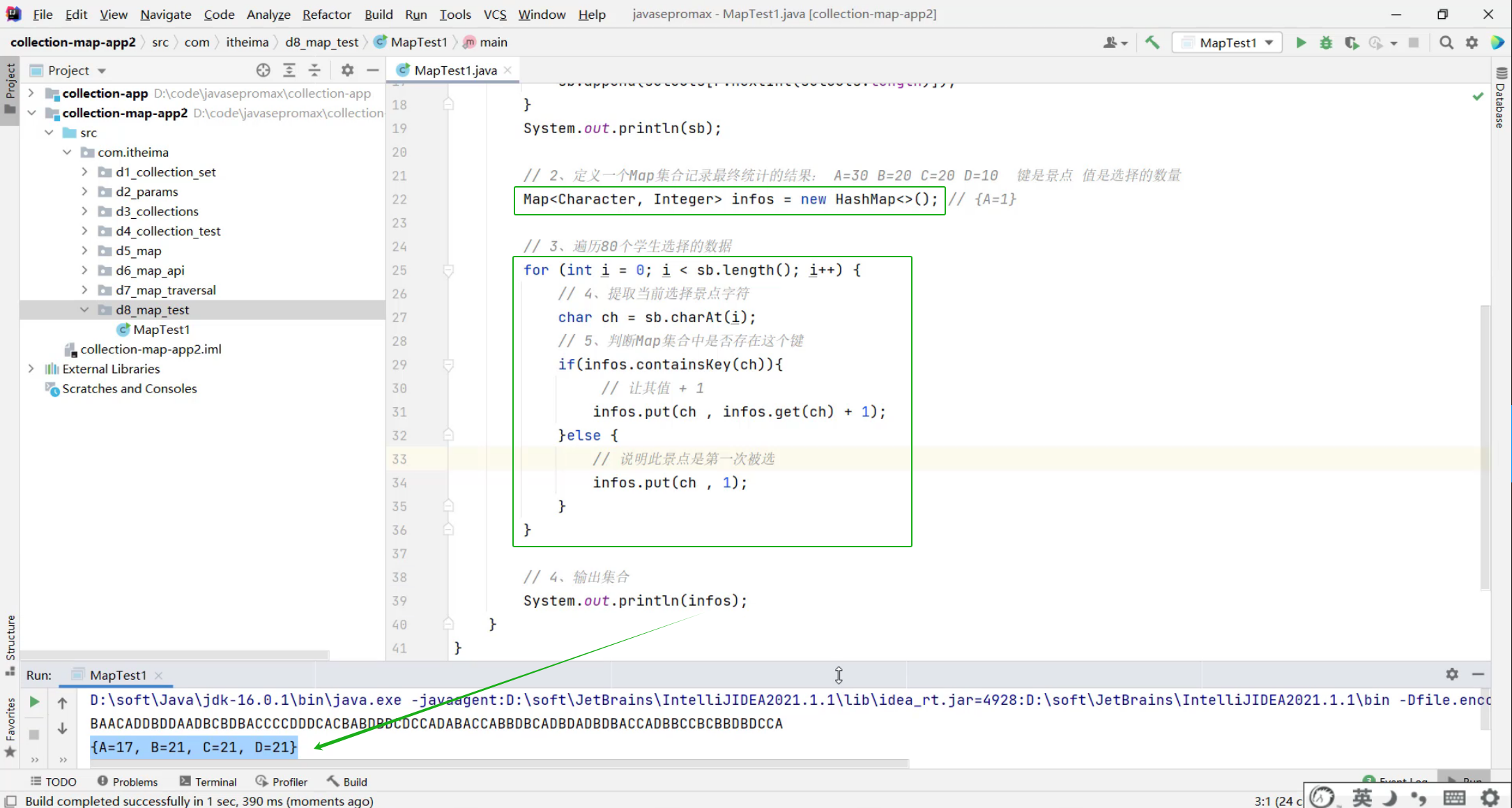Click Collapse All in Project panel

pos(314,70)
